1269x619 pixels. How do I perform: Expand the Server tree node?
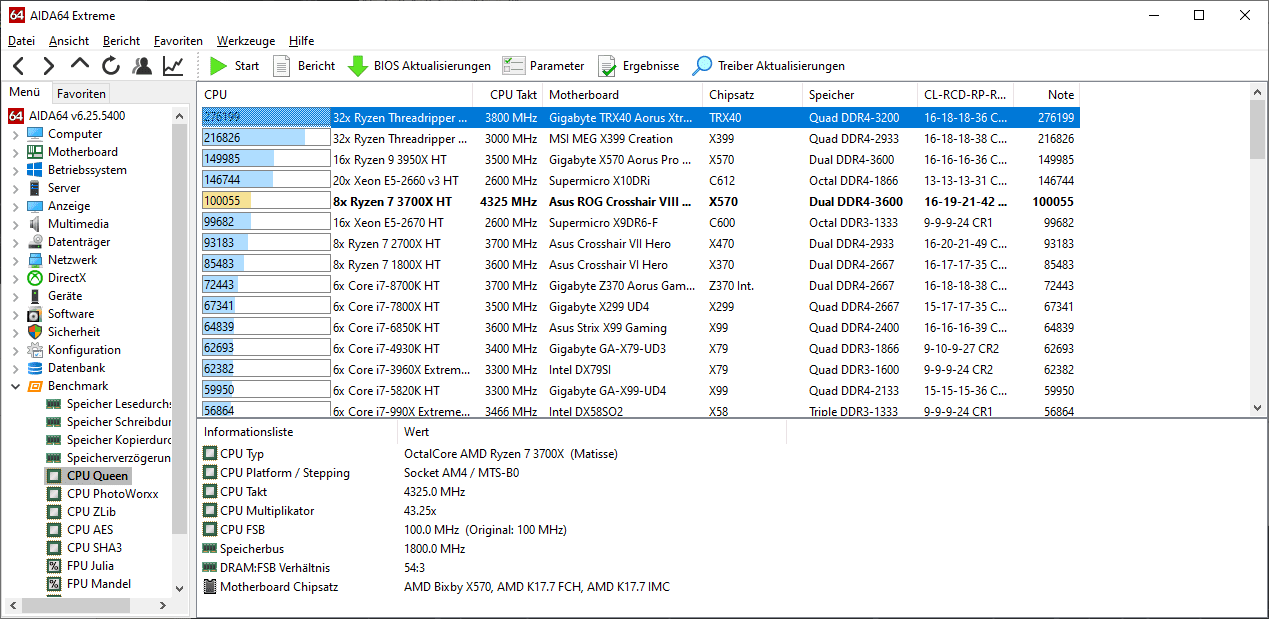point(16,188)
